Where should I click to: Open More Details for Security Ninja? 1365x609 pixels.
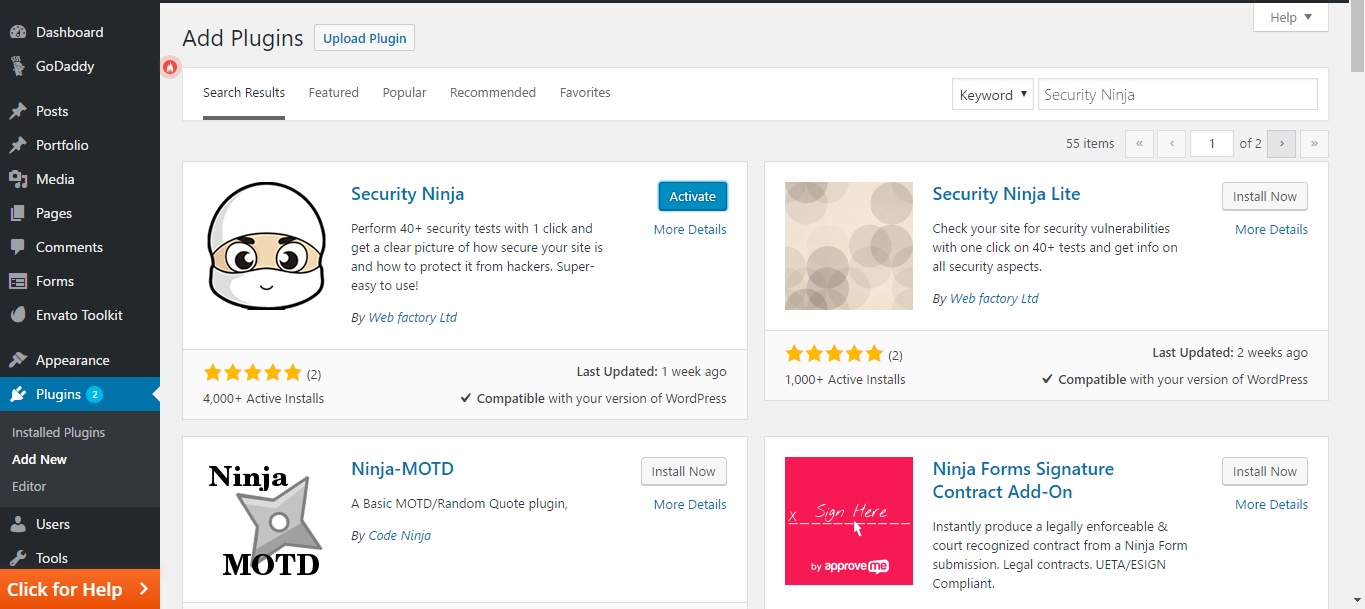coord(690,229)
